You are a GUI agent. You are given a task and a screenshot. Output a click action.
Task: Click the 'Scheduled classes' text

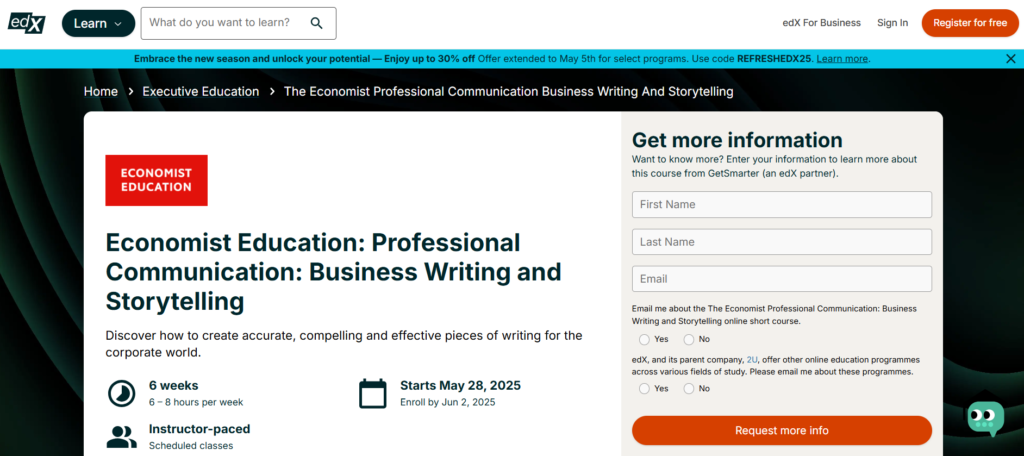191,446
